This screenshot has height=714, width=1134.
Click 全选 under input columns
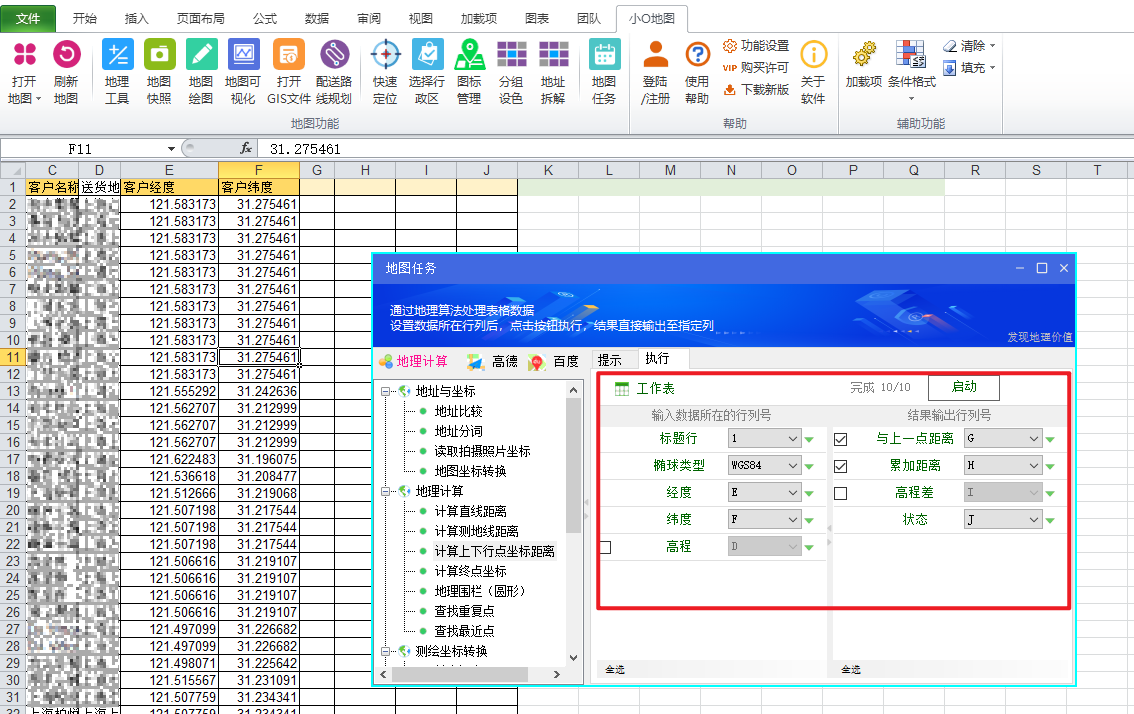click(615, 670)
